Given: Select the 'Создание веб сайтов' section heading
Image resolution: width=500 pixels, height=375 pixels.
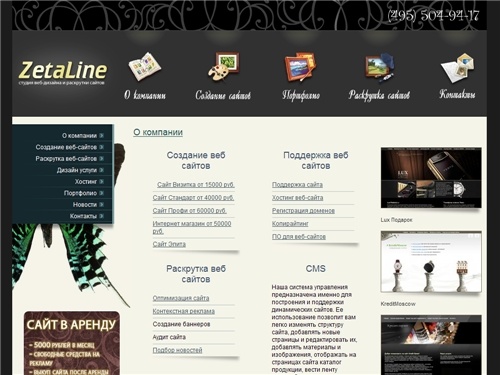Looking at the screenshot, I should point(196,160).
